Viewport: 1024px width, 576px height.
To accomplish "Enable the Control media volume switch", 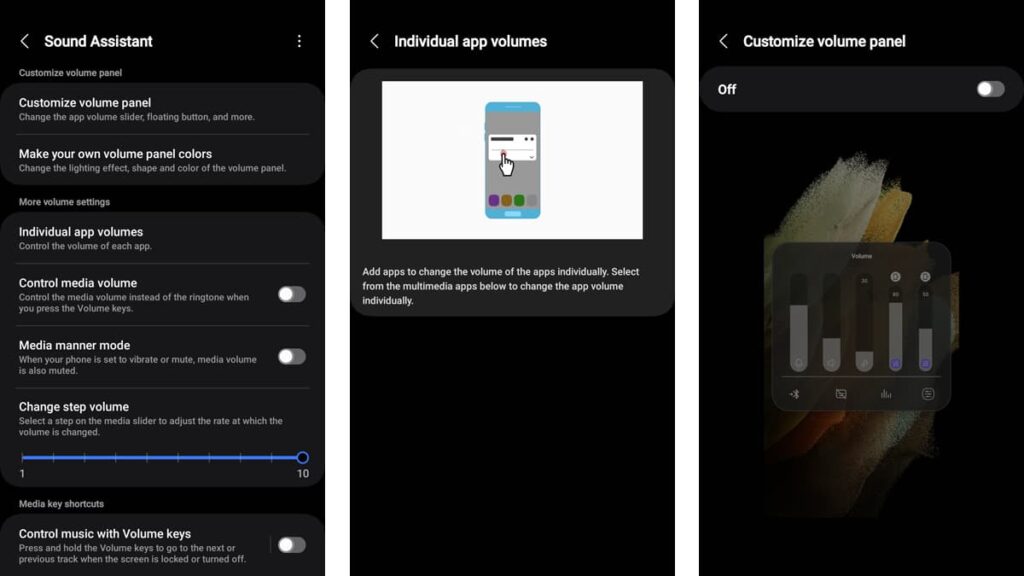I will [291, 294].
